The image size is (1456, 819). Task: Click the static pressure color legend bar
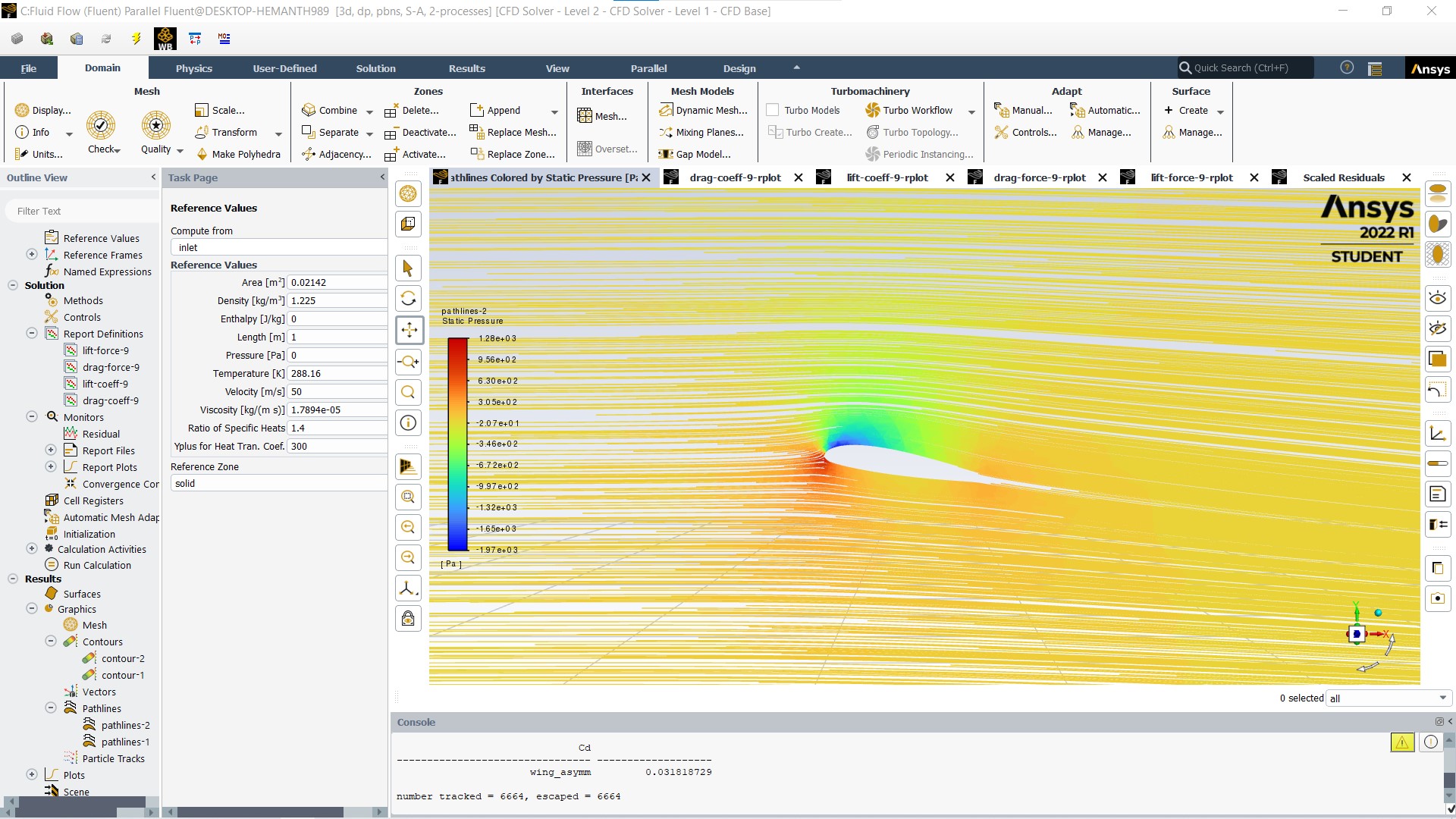457,444
